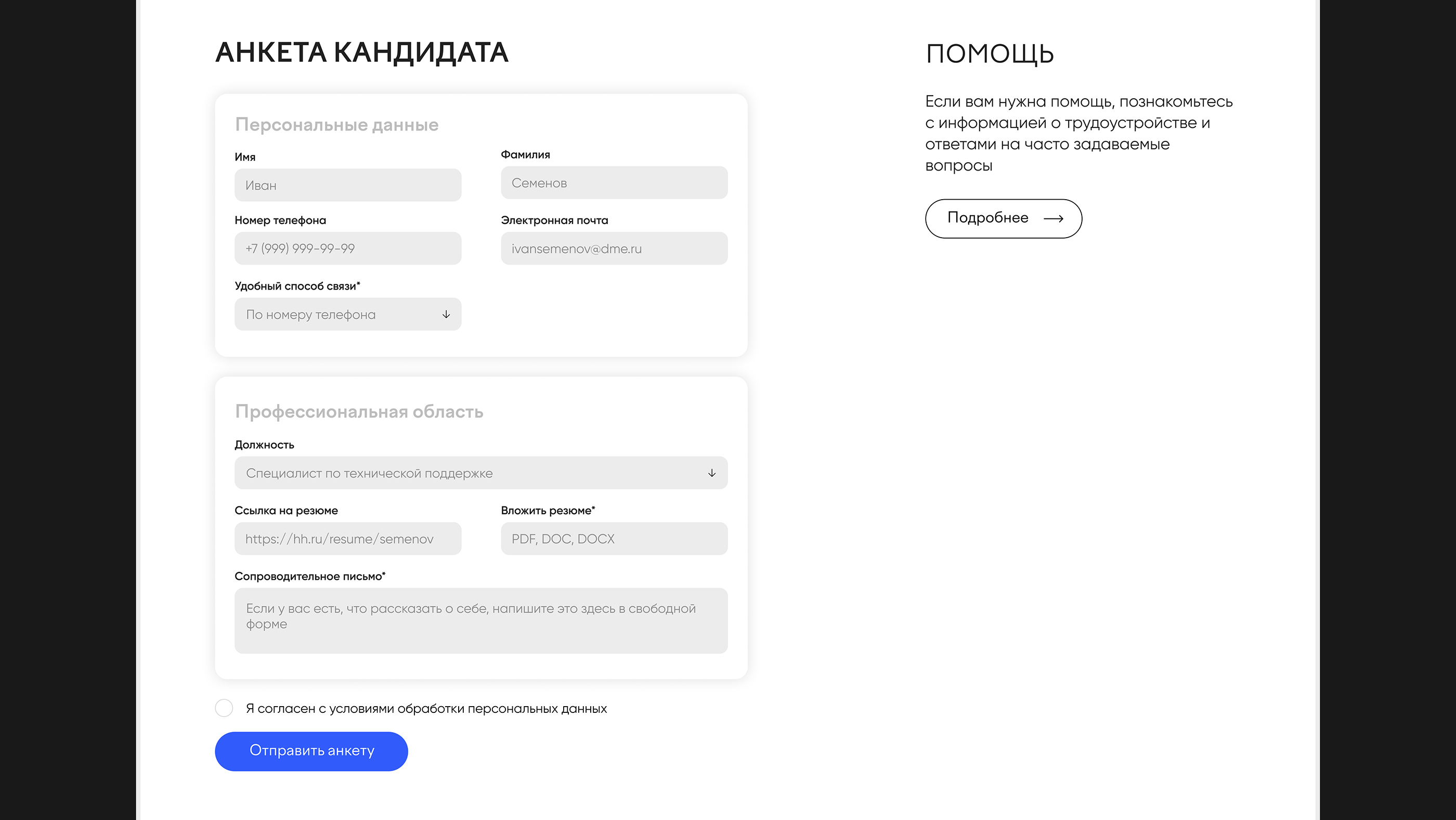Image resolution: width=1456 pixels, height=820 pixels.
Task: Click into the 'Фамилия' surname field
Action: coord(614,183)
